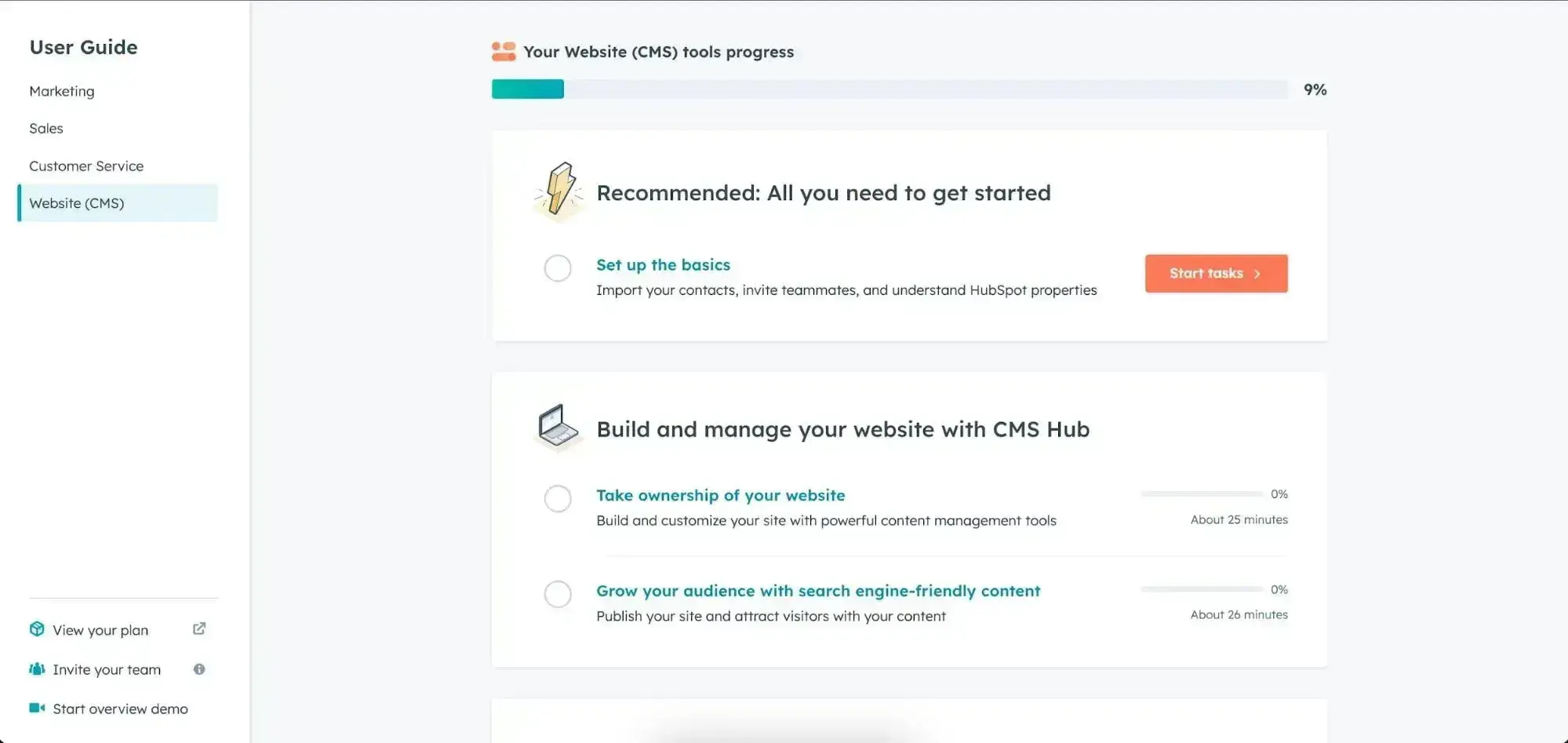
Task: Mark Set up the basics as complete
Action: click(557, 268)
